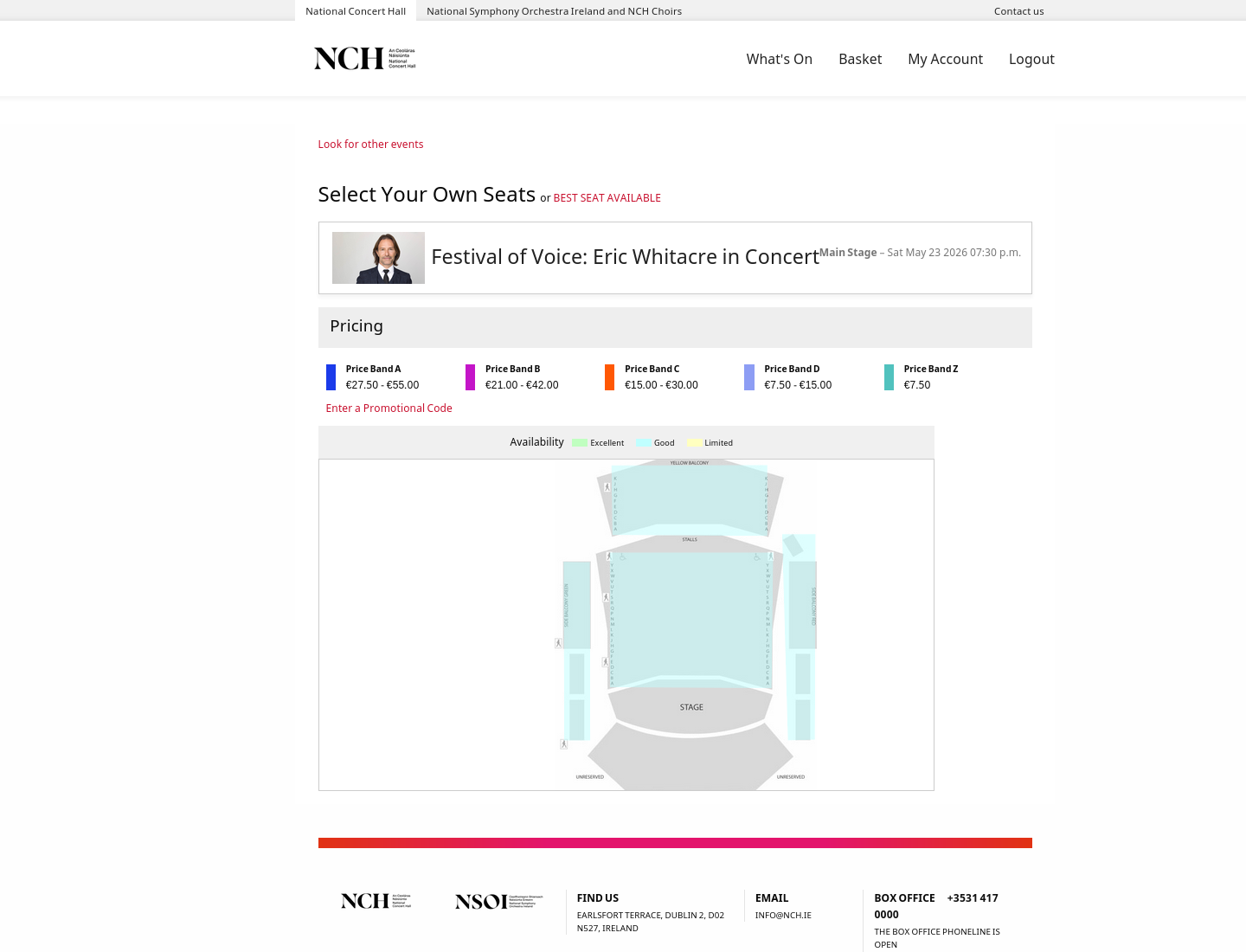Click Look for other events link
Screen dimensions: 1246x952
click(370, 145)
